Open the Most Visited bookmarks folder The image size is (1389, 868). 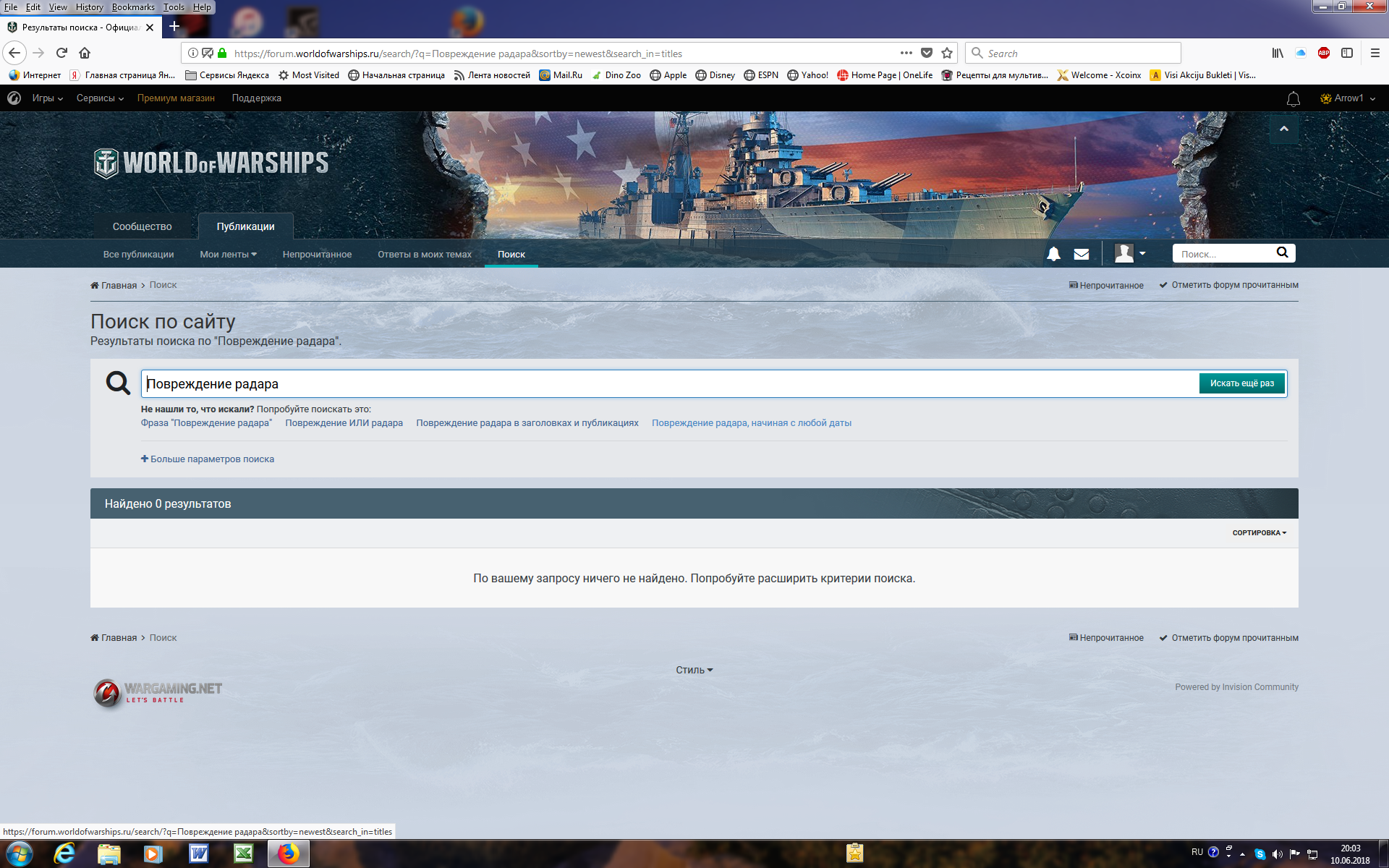pyautogui.click(x=309, y=75)
